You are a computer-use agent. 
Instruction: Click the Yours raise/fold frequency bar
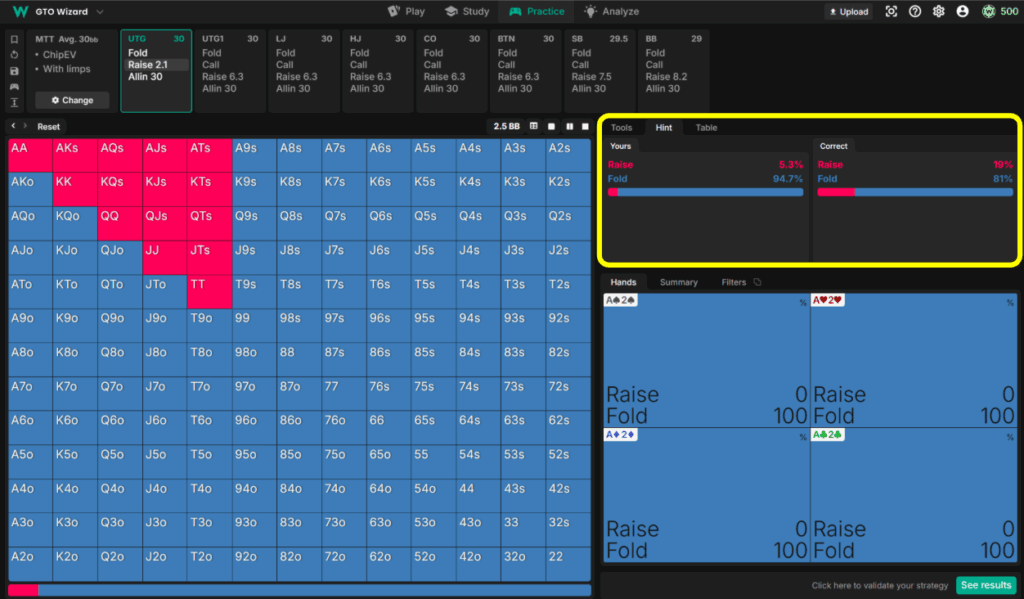tap(705, 191)
